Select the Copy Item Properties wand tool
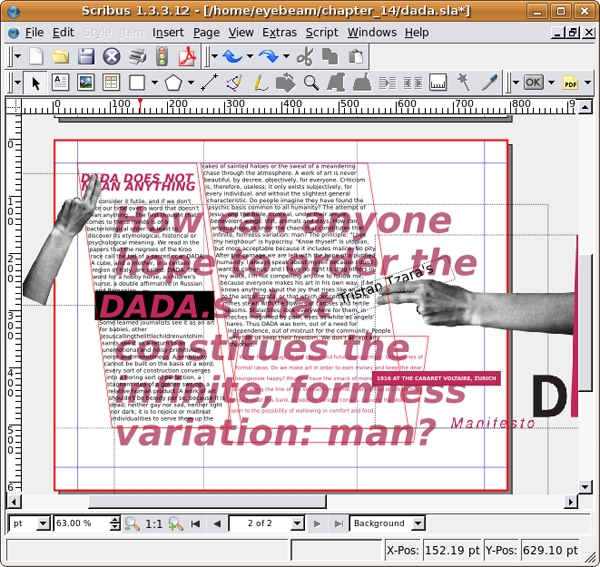The image size is (600, 567). click(464, 83)
